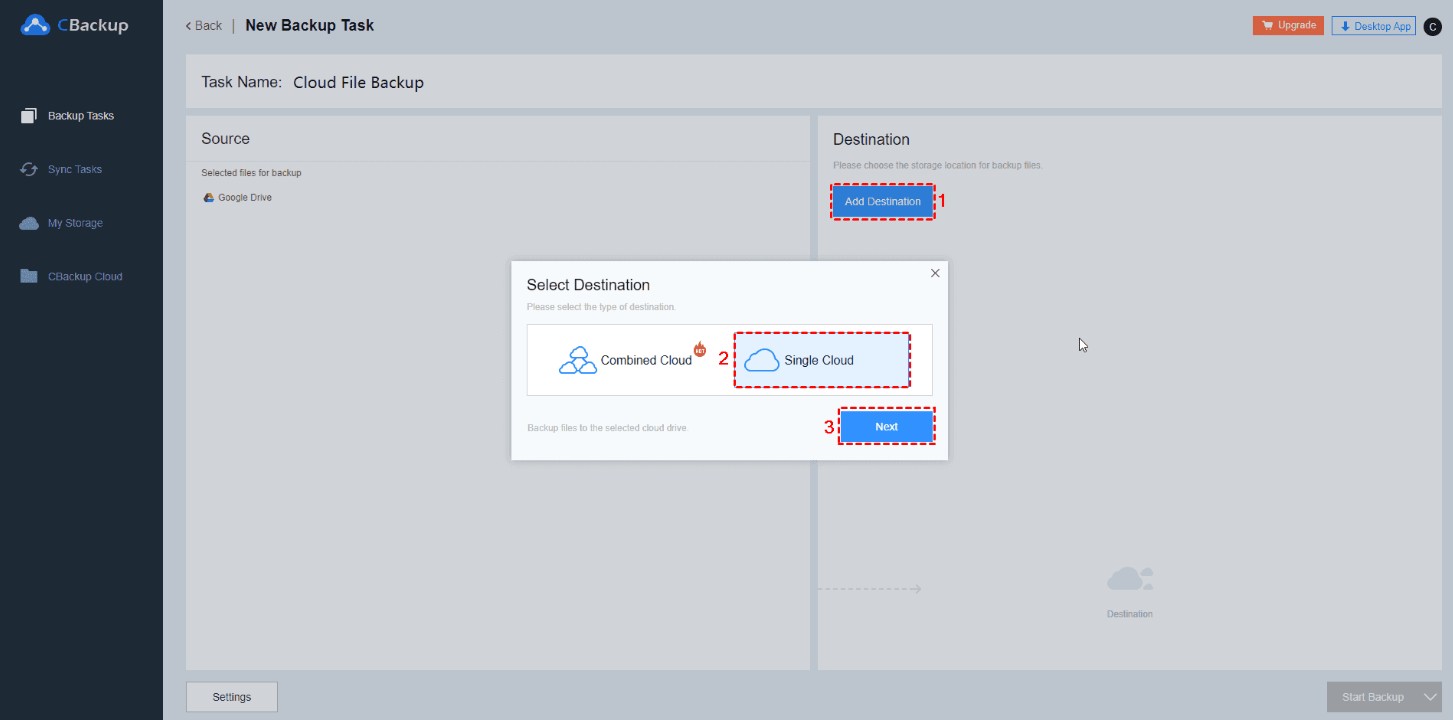Click the Single Cloud icon in dialog
Image resolution: width=1453 pixels, height=720 pixels.
tap(762, 360)
